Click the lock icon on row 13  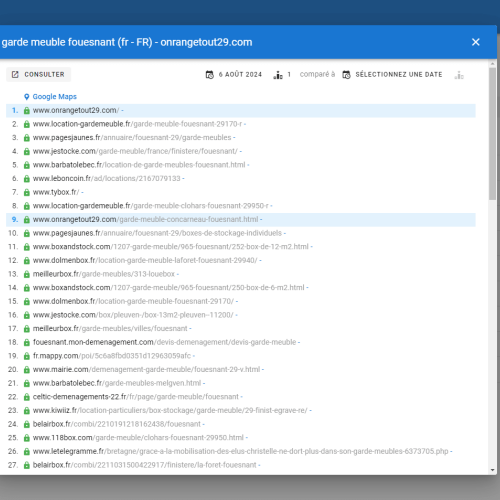click(x=27, y=274)
